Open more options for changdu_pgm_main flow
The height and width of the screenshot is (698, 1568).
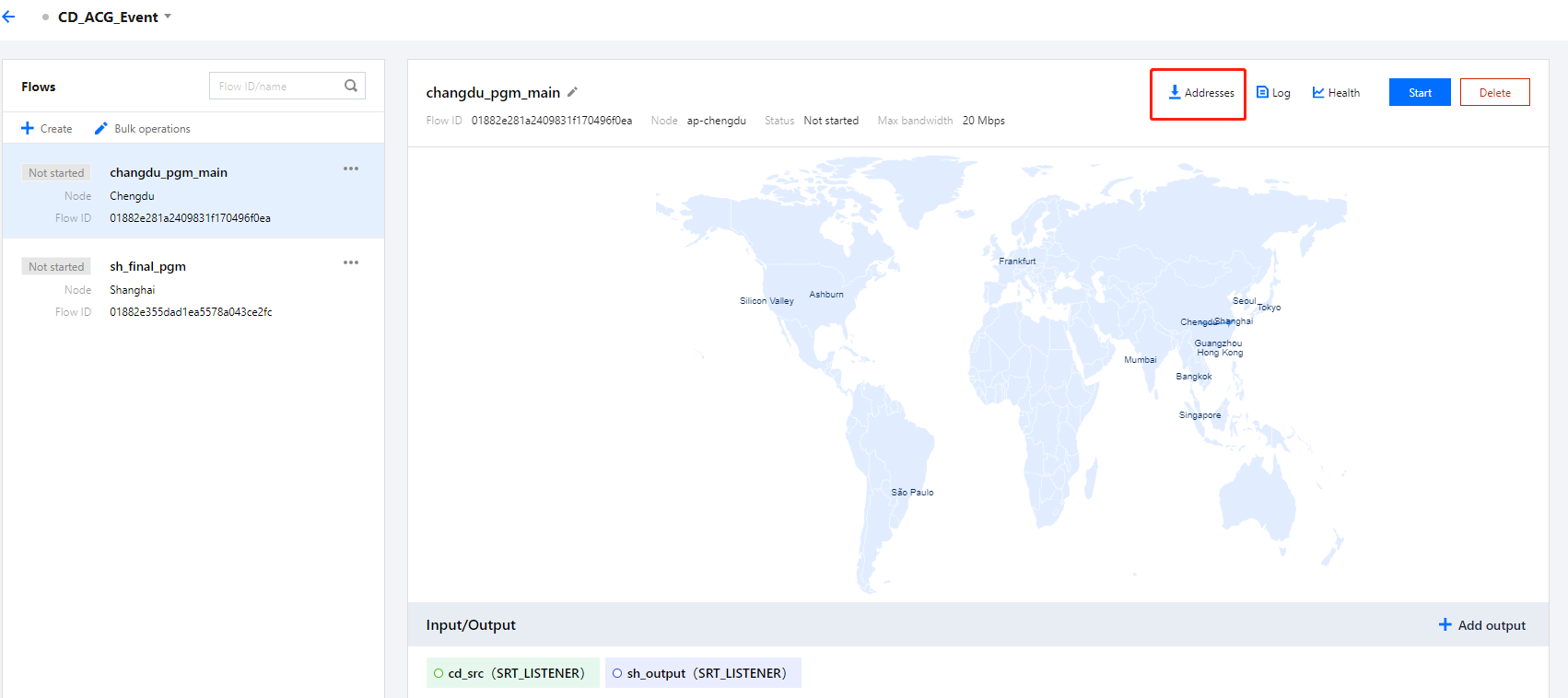(x=351, y=169)
